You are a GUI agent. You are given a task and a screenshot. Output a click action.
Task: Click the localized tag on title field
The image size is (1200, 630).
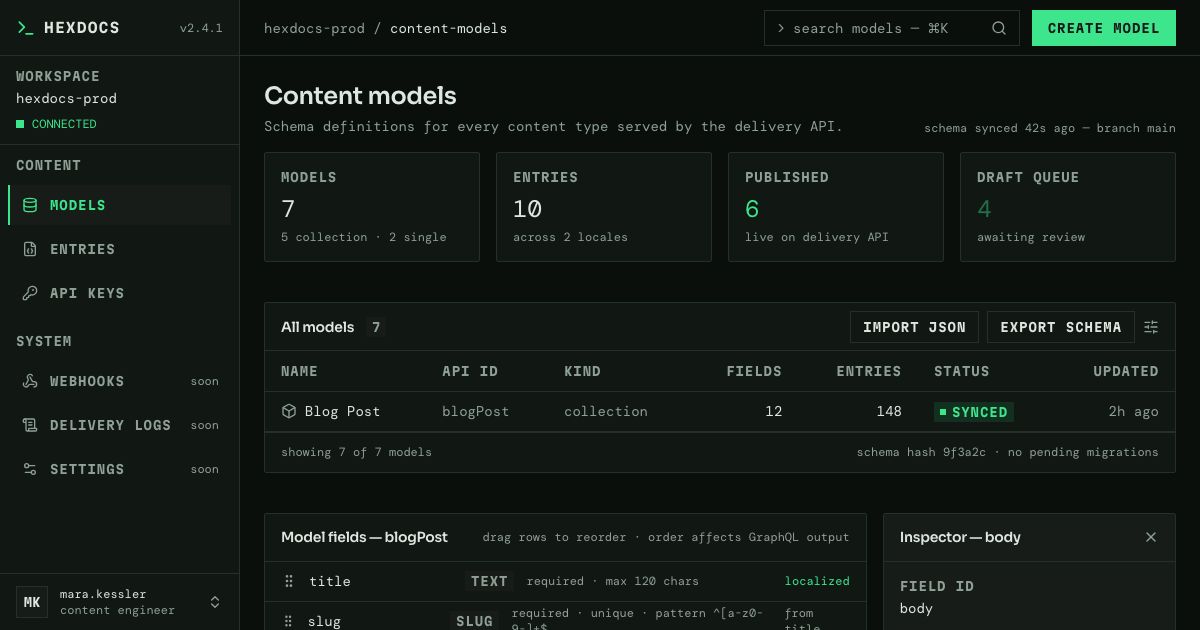click(x=817, y=581)
